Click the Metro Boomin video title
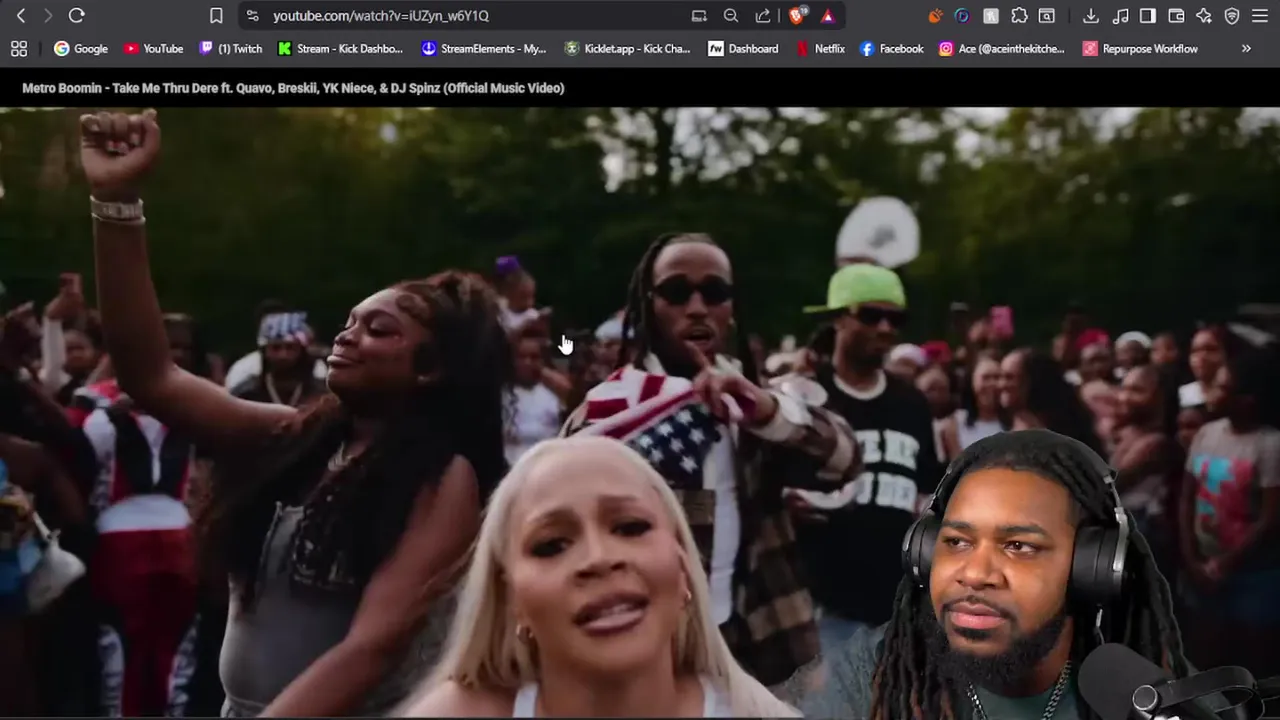1280x720 pixels. [x=293, y=88]
